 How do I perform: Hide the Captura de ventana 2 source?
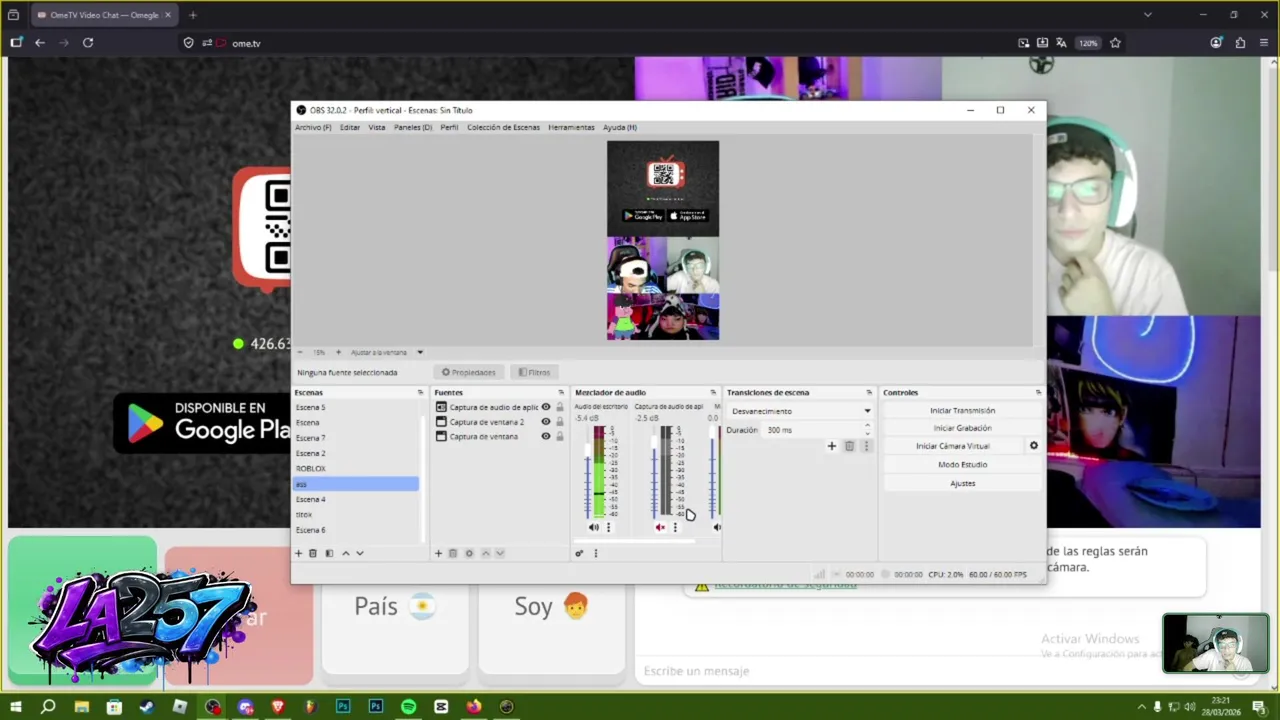pyautogui.click(x=546, y=422)
